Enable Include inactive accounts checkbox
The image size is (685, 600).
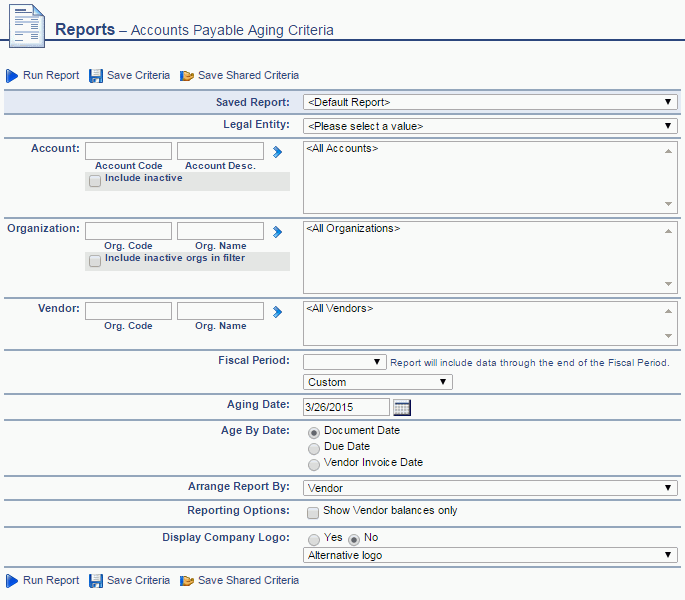click(95, 181)
